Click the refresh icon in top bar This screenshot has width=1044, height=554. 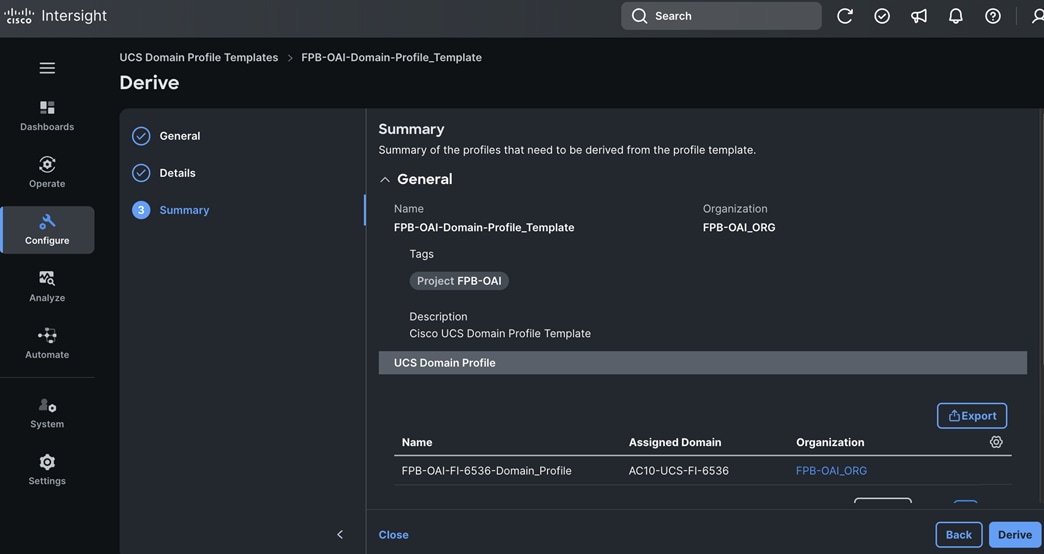[844, 16]
